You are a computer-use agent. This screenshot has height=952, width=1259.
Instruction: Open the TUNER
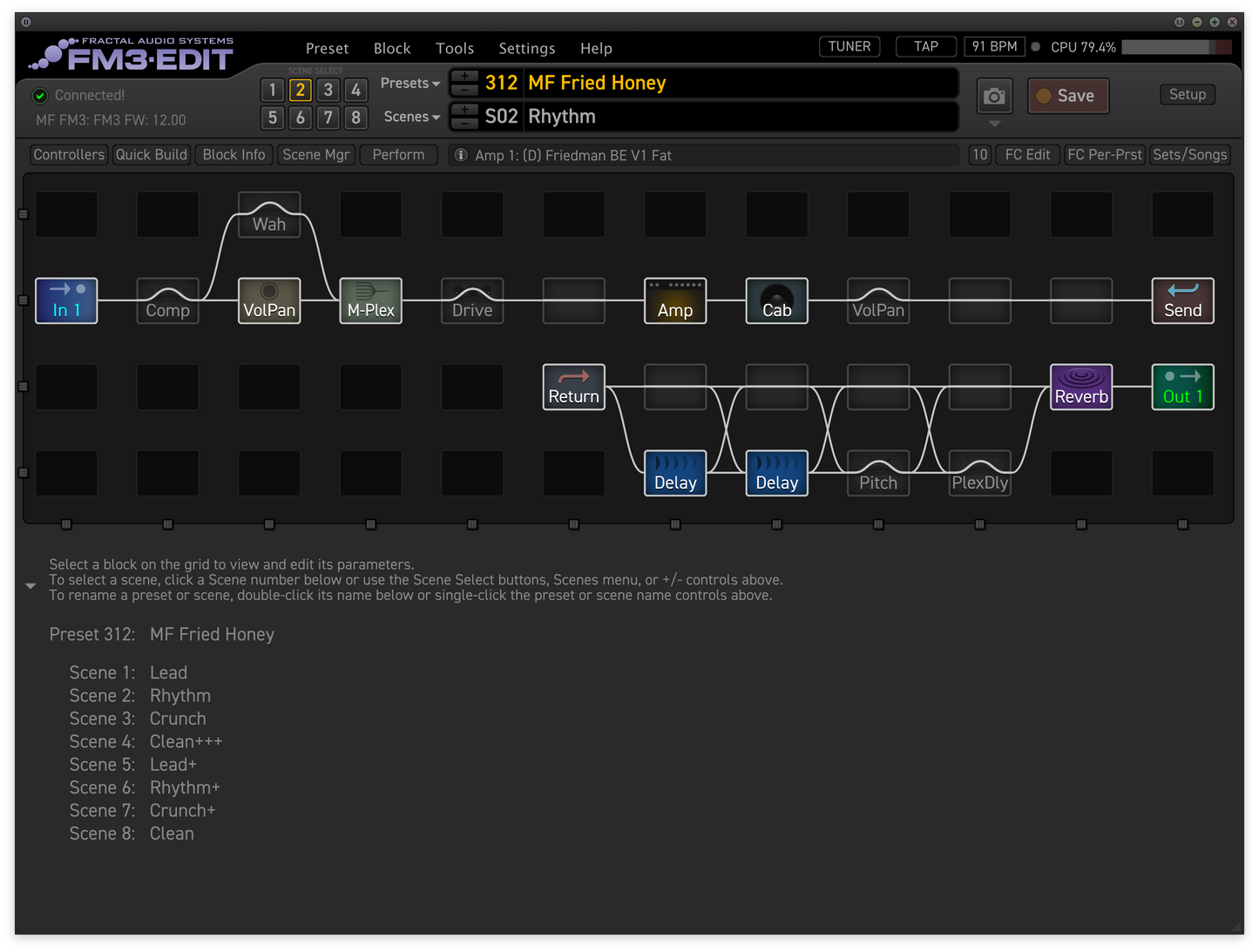point(849,47)
